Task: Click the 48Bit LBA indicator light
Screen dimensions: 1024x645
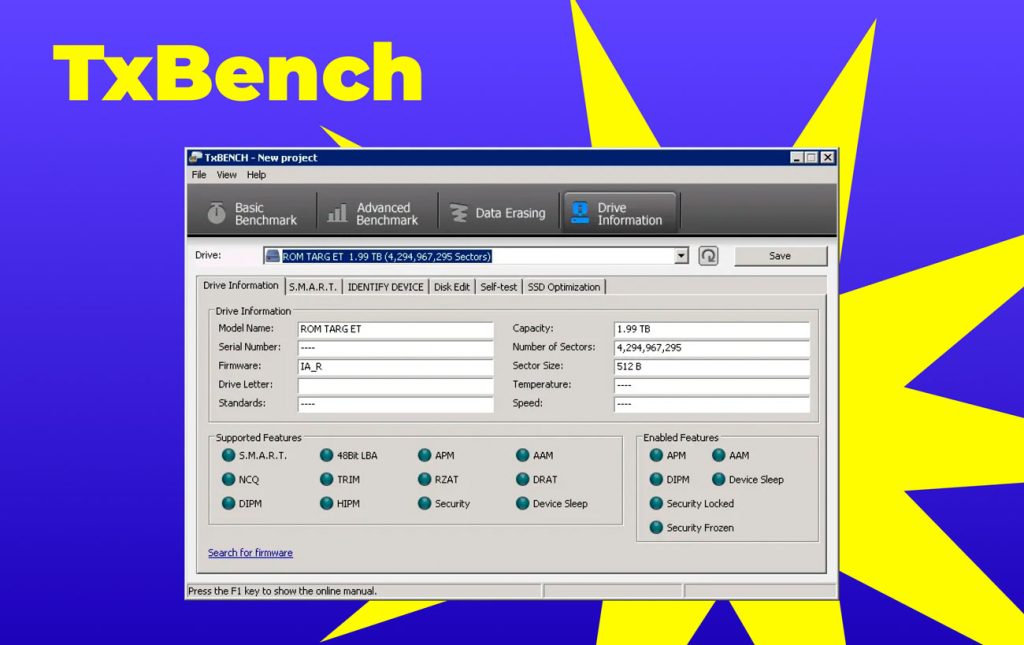Action: (327, 455)
